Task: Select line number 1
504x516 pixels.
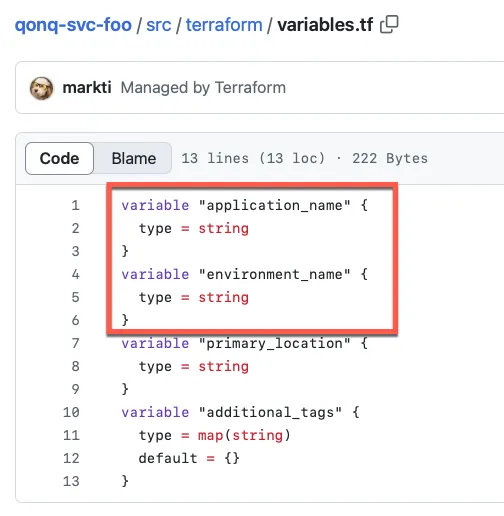Action: pyautogui.click(x=75, y=205)
